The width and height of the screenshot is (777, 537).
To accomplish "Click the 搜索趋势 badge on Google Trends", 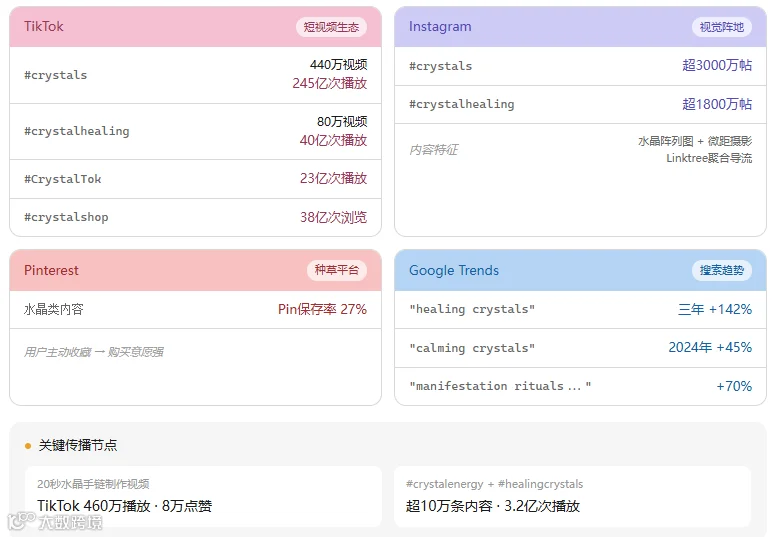I will (x=722, y=270).
